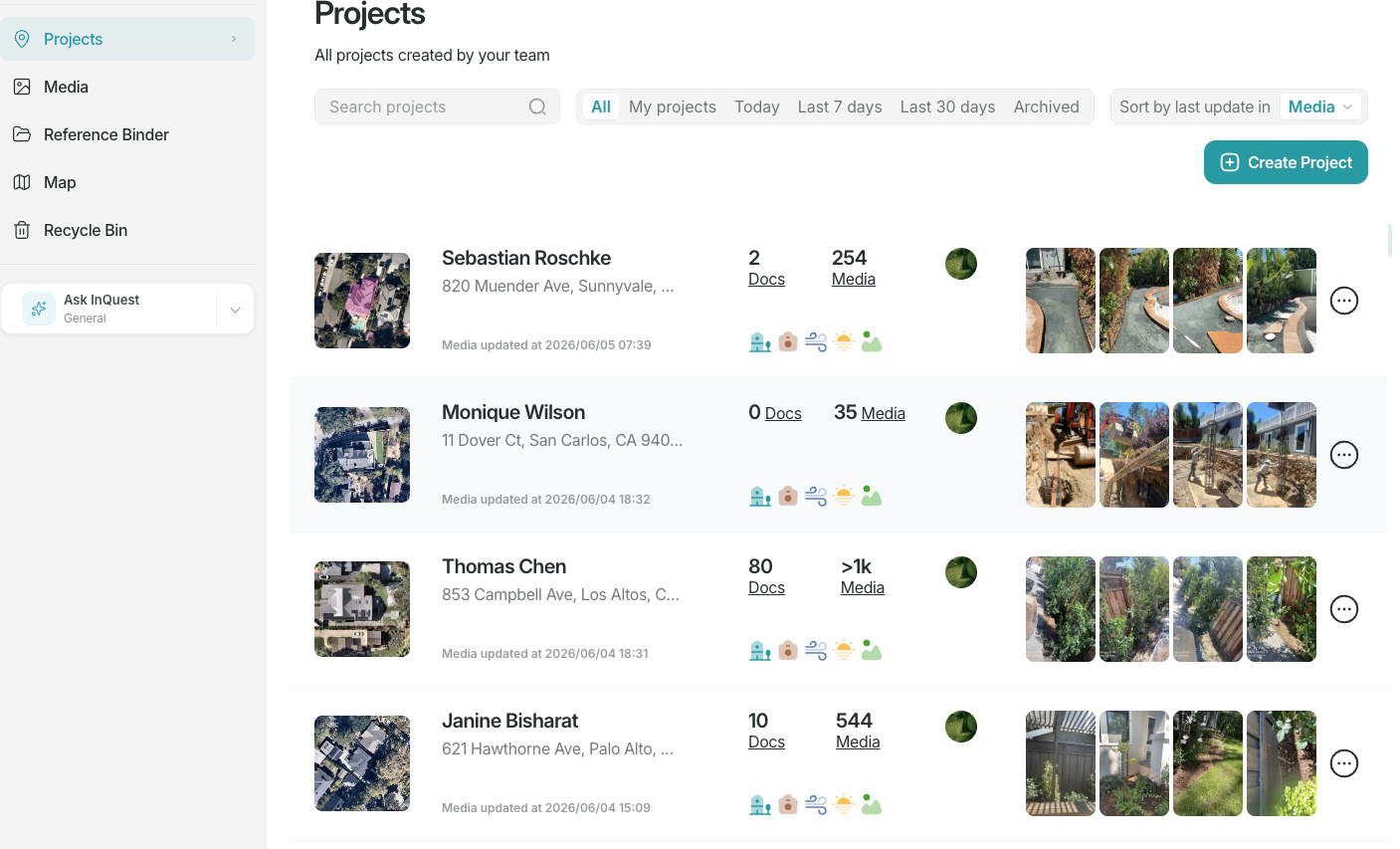Click the Create Project button
Screen dimensions: 1400x849
tap(1286, 162)
